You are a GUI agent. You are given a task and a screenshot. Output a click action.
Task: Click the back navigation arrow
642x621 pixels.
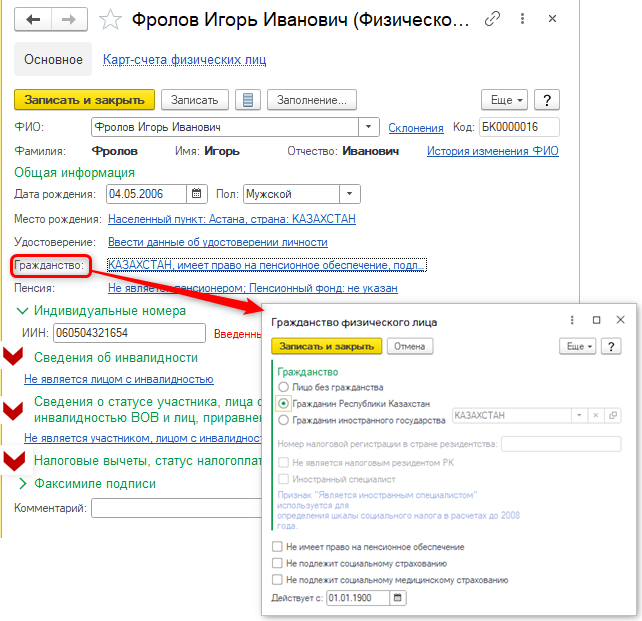34,19
